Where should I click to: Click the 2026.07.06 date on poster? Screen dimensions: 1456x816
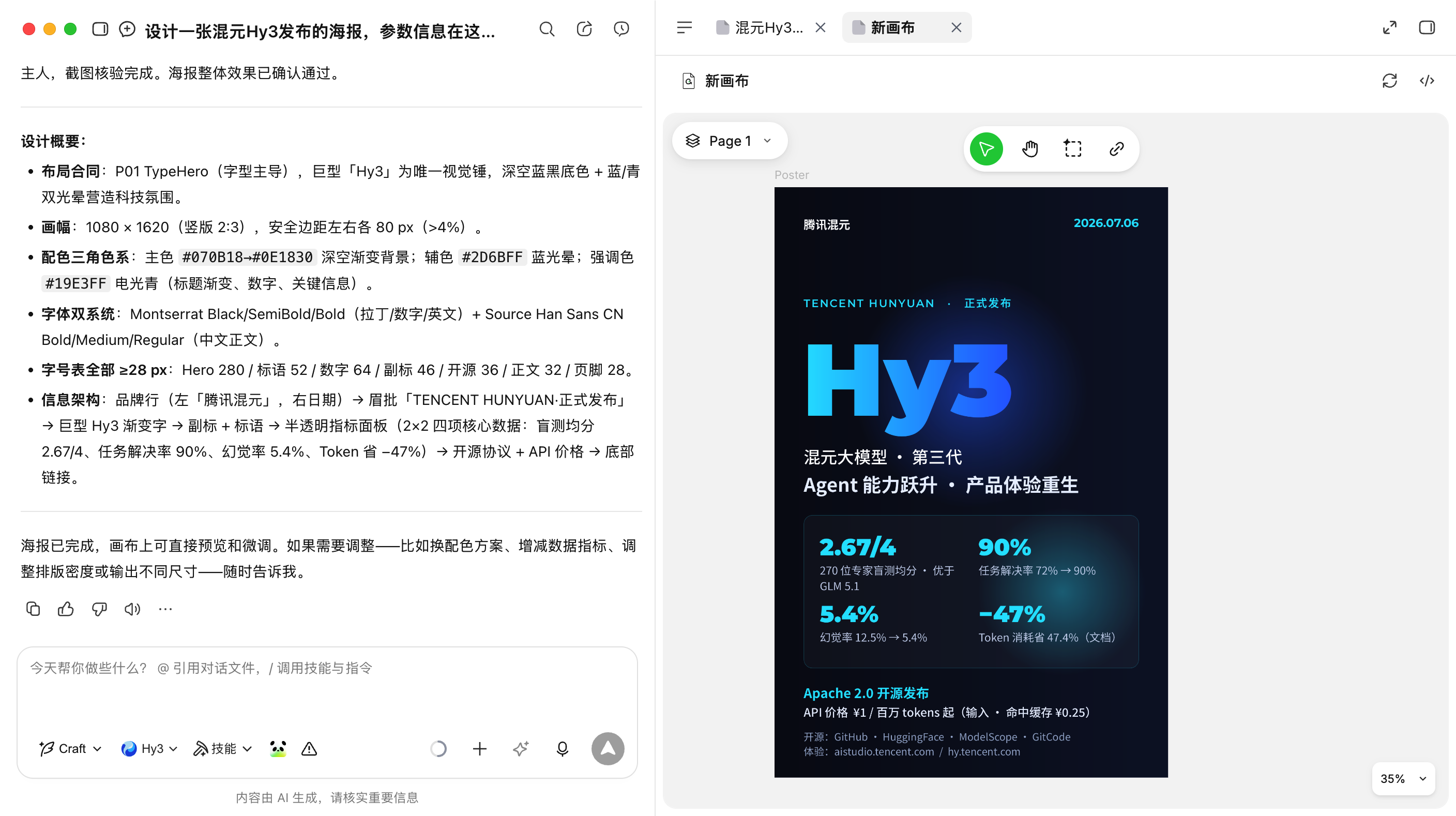[1106, 223]
